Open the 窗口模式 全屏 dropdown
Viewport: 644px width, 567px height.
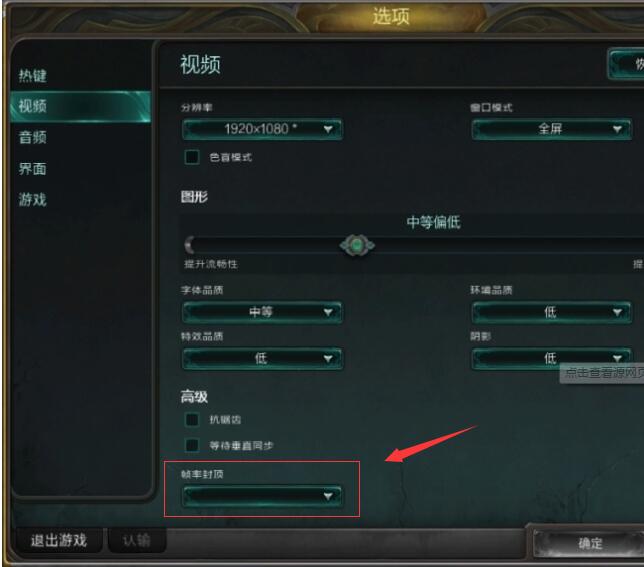pos(551,129)
